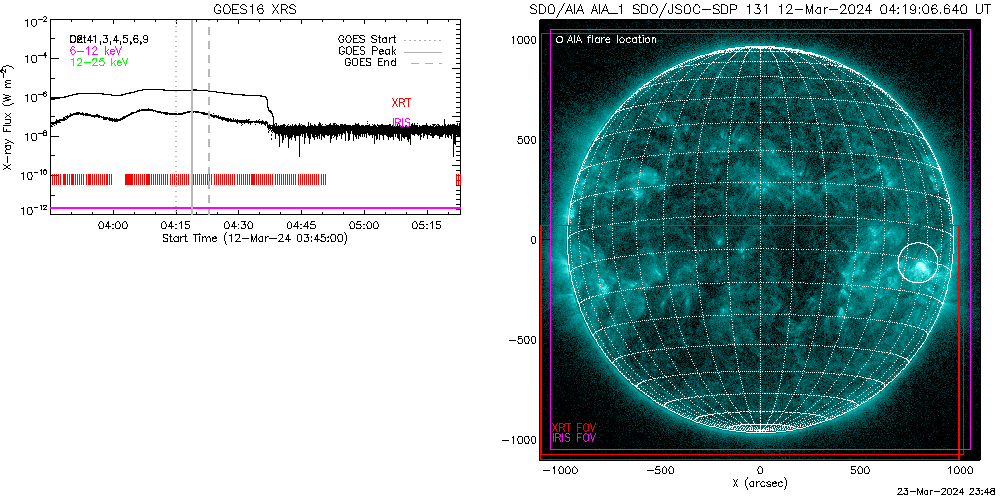The image size is (1000, 500).
Task: Click the 'X (arcsec)' axis label
Action: (760, 484)
